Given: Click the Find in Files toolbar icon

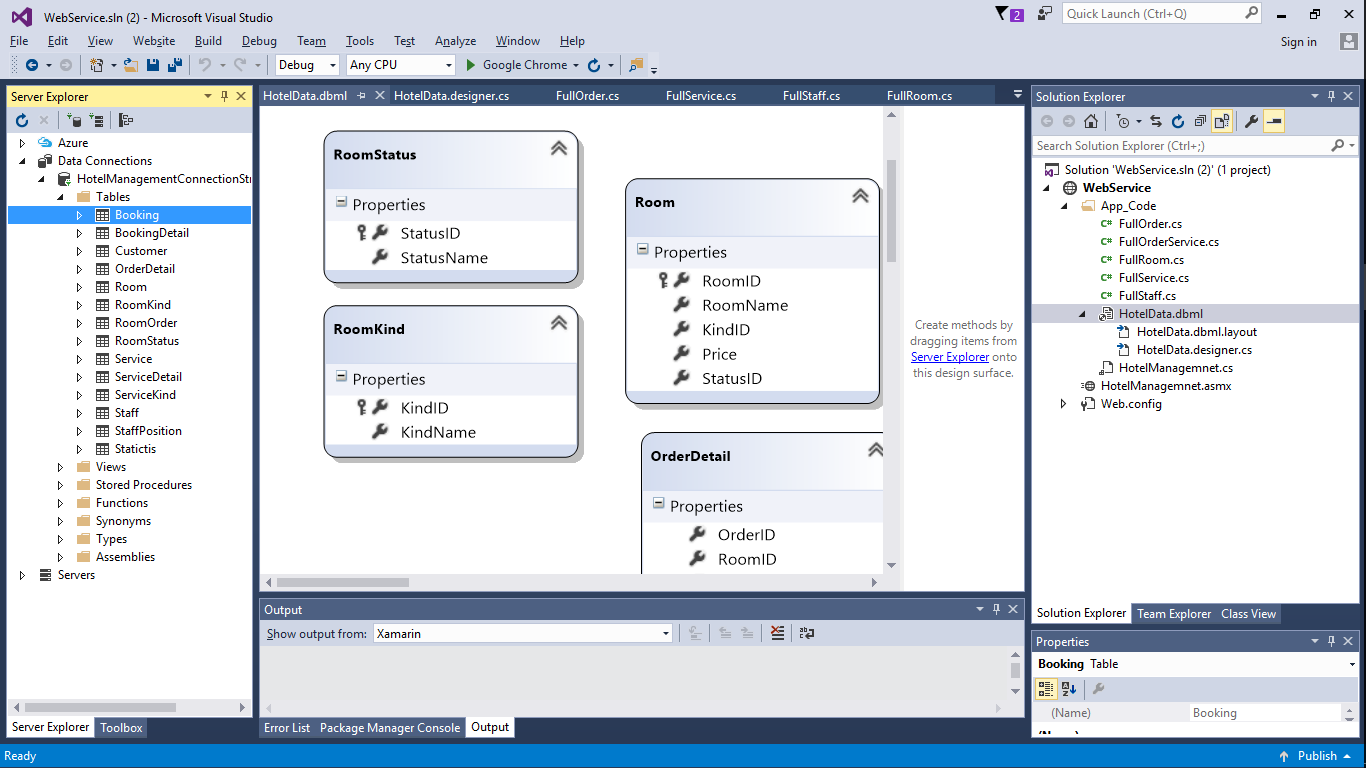Looking at the screenshot, I should pyautogui.click(x=636, y=65).
